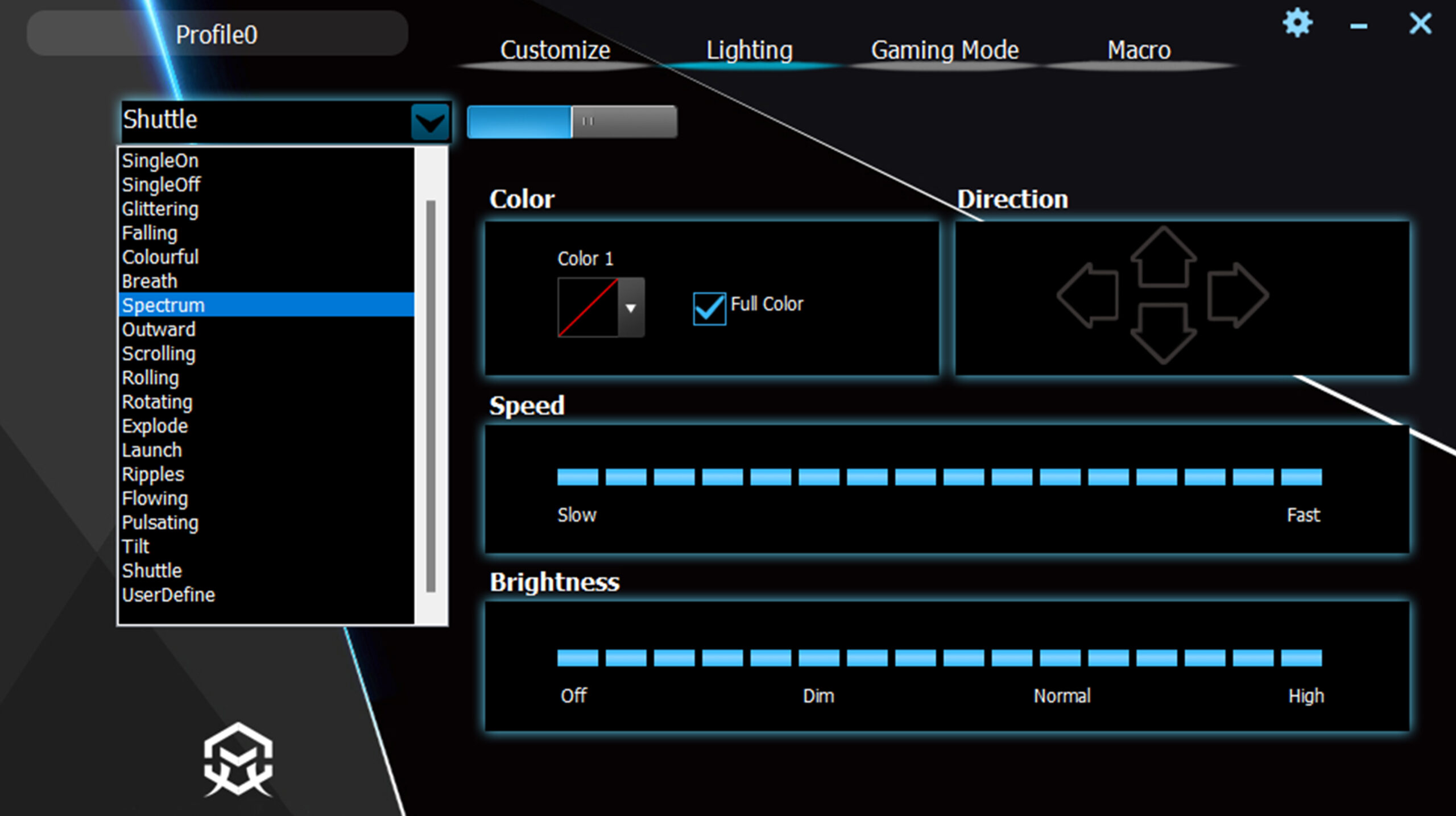Choose the Rolling effect
Screen dimensions: 1456x816
coord(266,378)
